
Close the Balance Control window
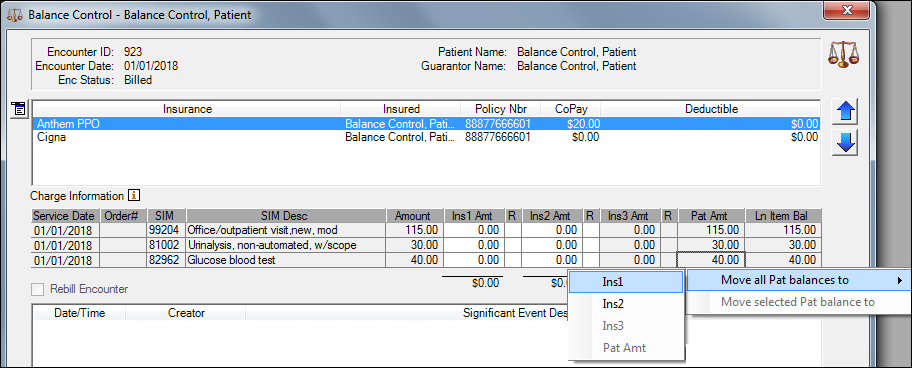(x=847, y=10)
